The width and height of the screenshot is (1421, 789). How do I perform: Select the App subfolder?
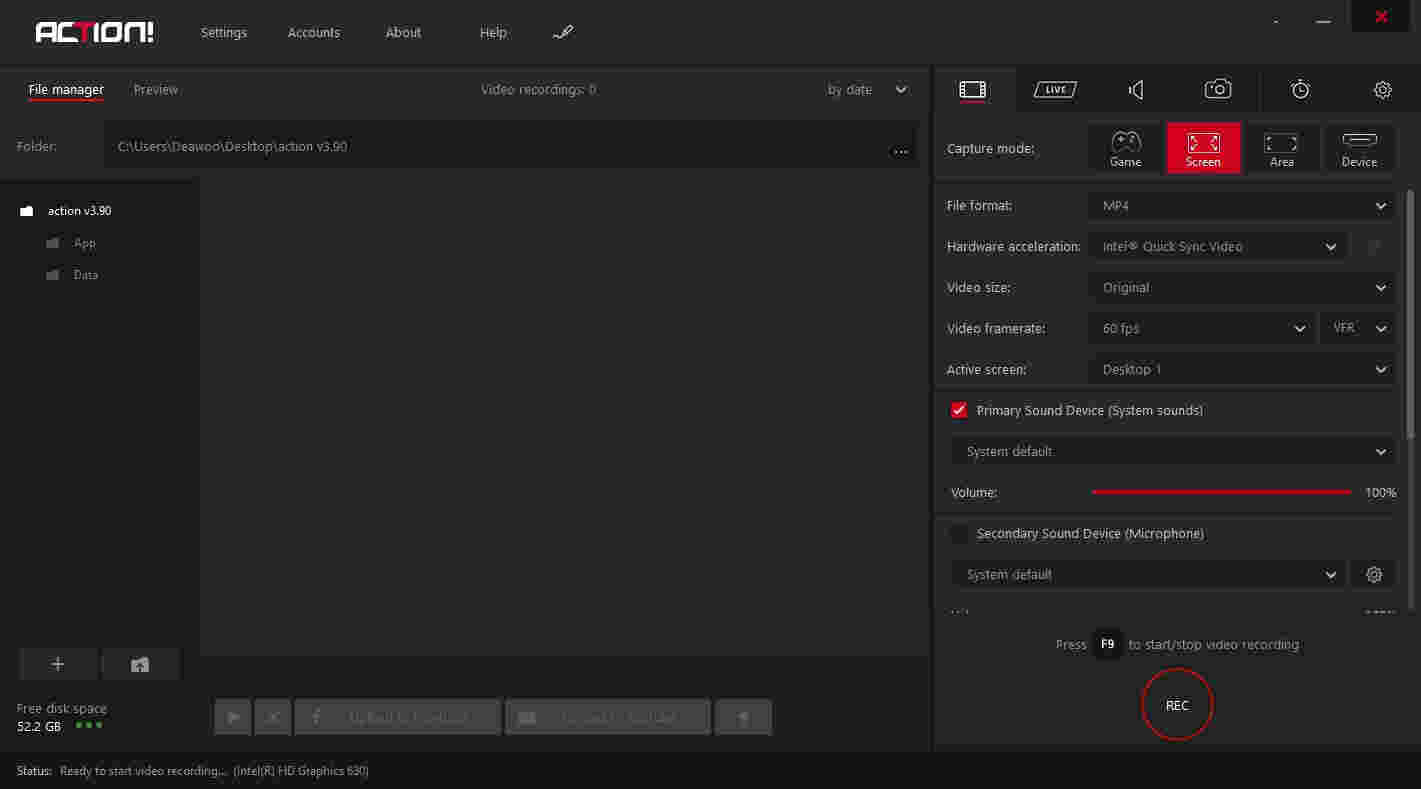tap(71, 243)
